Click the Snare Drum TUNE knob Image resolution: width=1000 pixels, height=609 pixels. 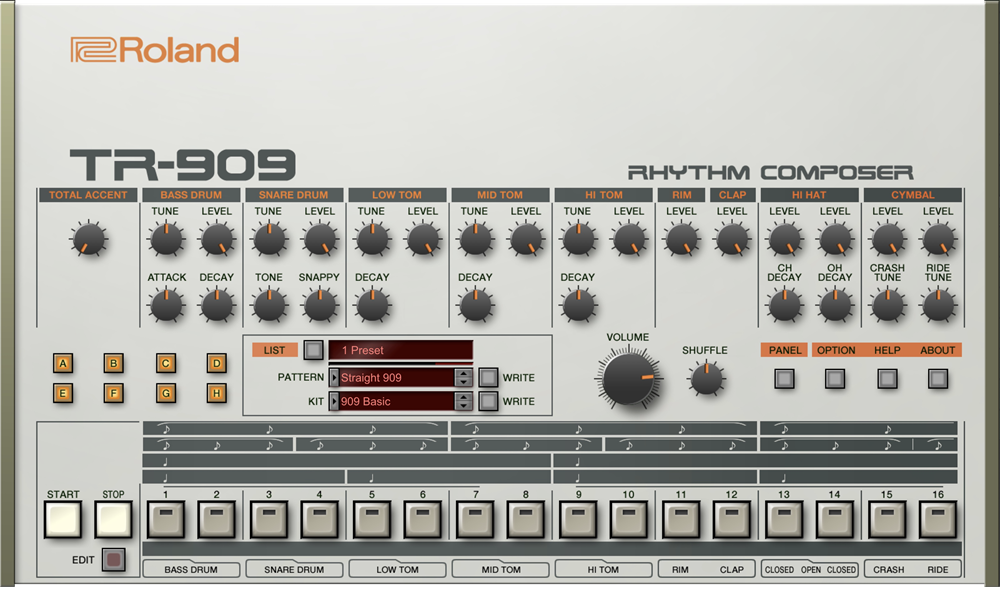click(269, 240)
